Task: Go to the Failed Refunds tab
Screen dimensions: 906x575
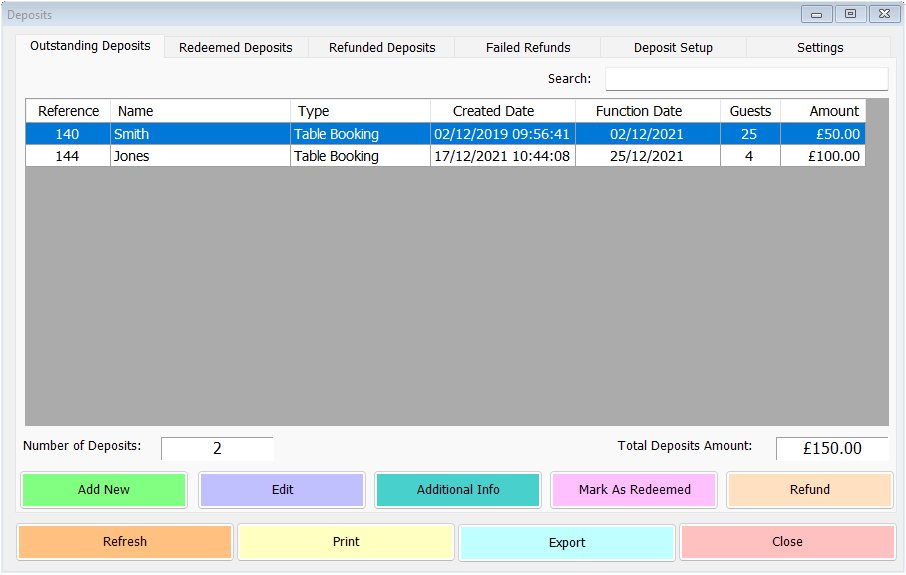Action: [x=528, y=47]
